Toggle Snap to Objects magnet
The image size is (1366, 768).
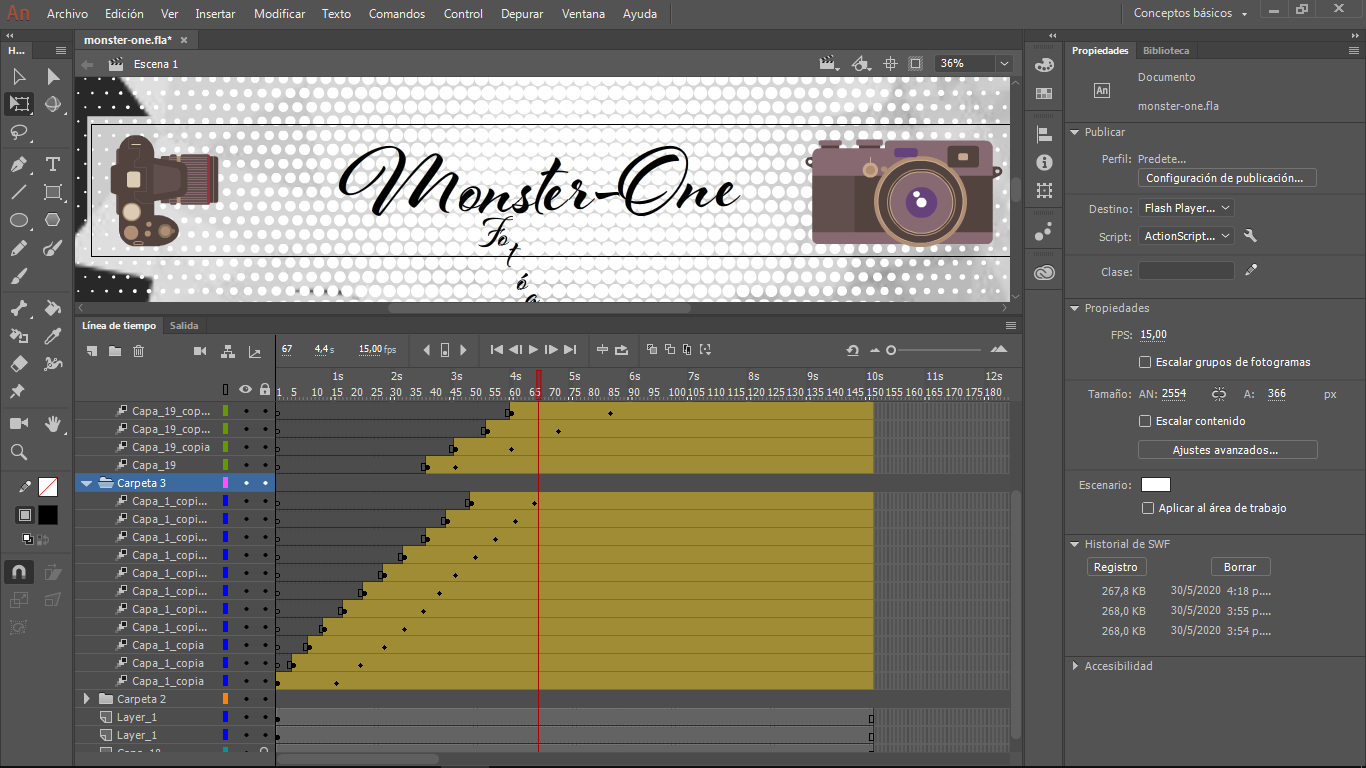(x=19, y=573)
